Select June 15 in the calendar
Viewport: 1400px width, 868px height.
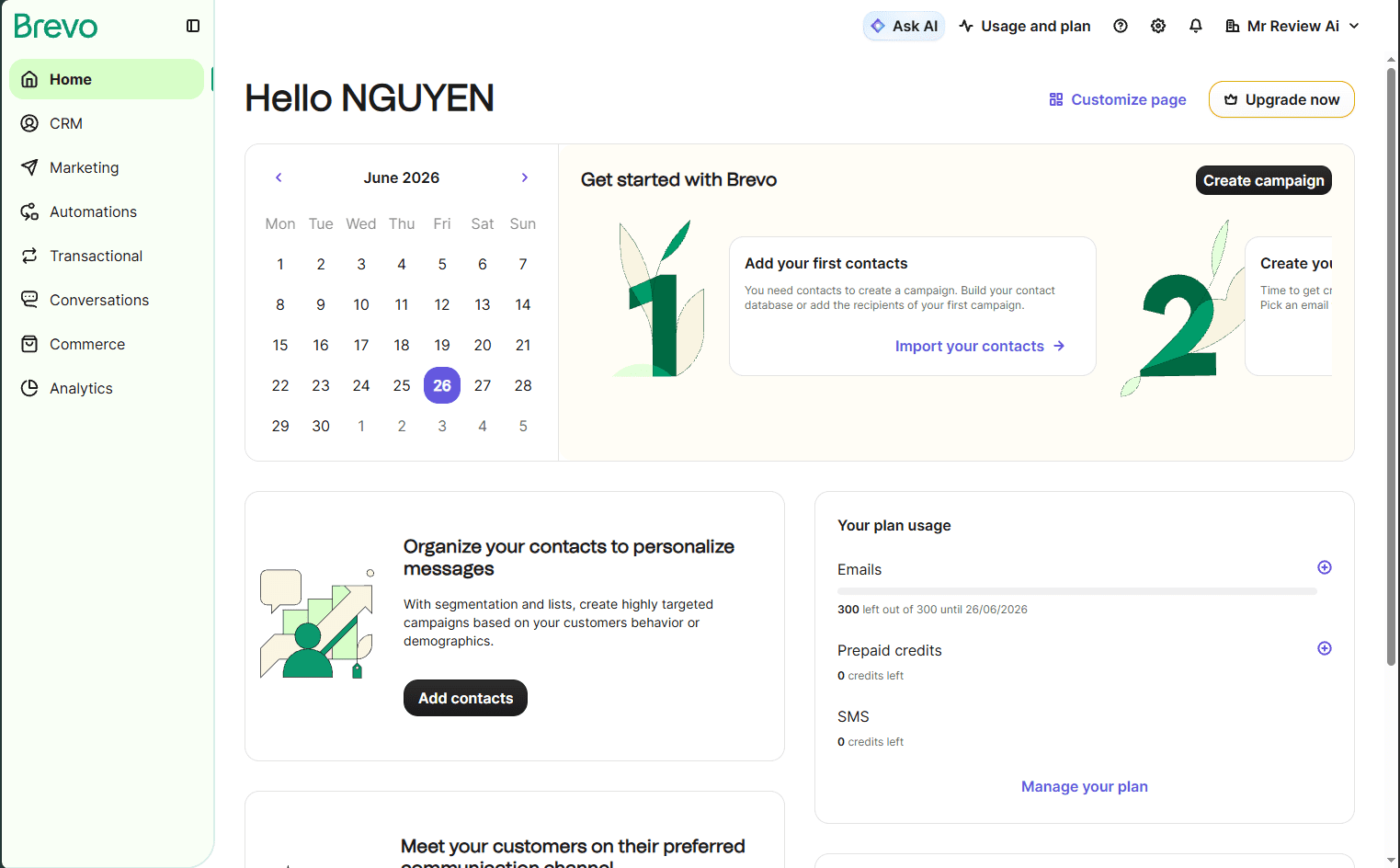click(280, 345)
